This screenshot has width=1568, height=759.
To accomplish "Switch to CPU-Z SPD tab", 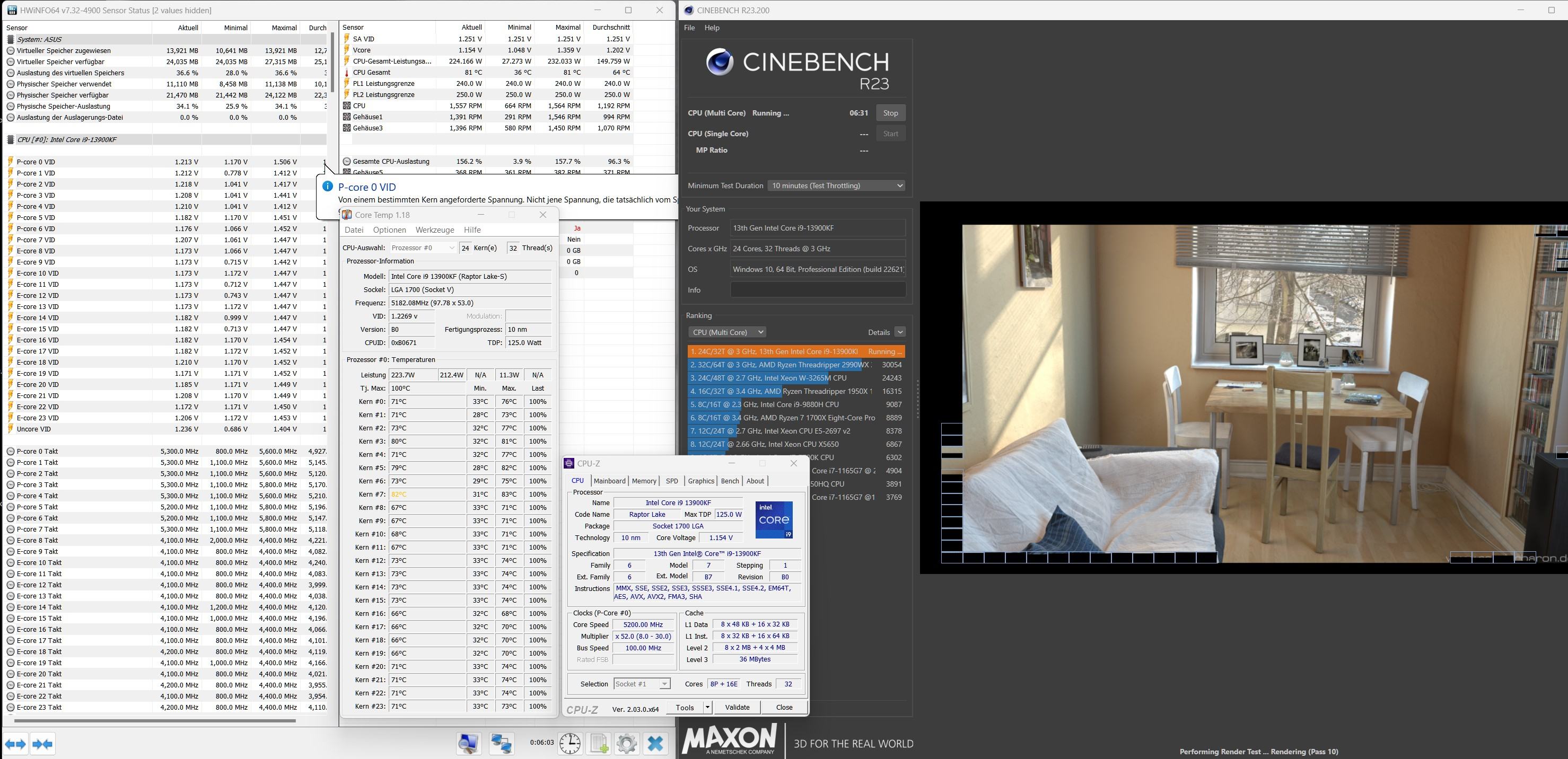I will tap(672, 481).
